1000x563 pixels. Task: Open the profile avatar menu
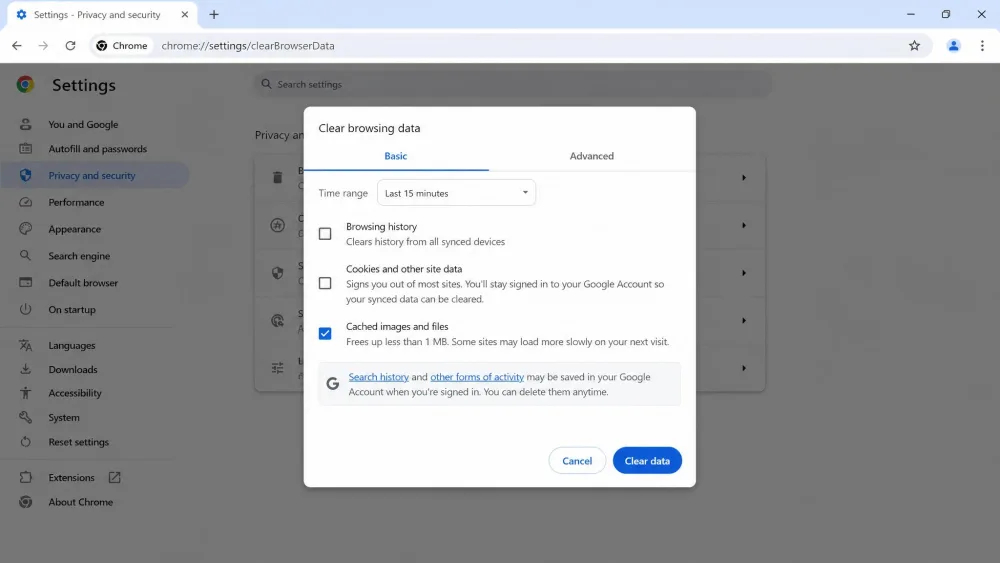tap(953, 46)
